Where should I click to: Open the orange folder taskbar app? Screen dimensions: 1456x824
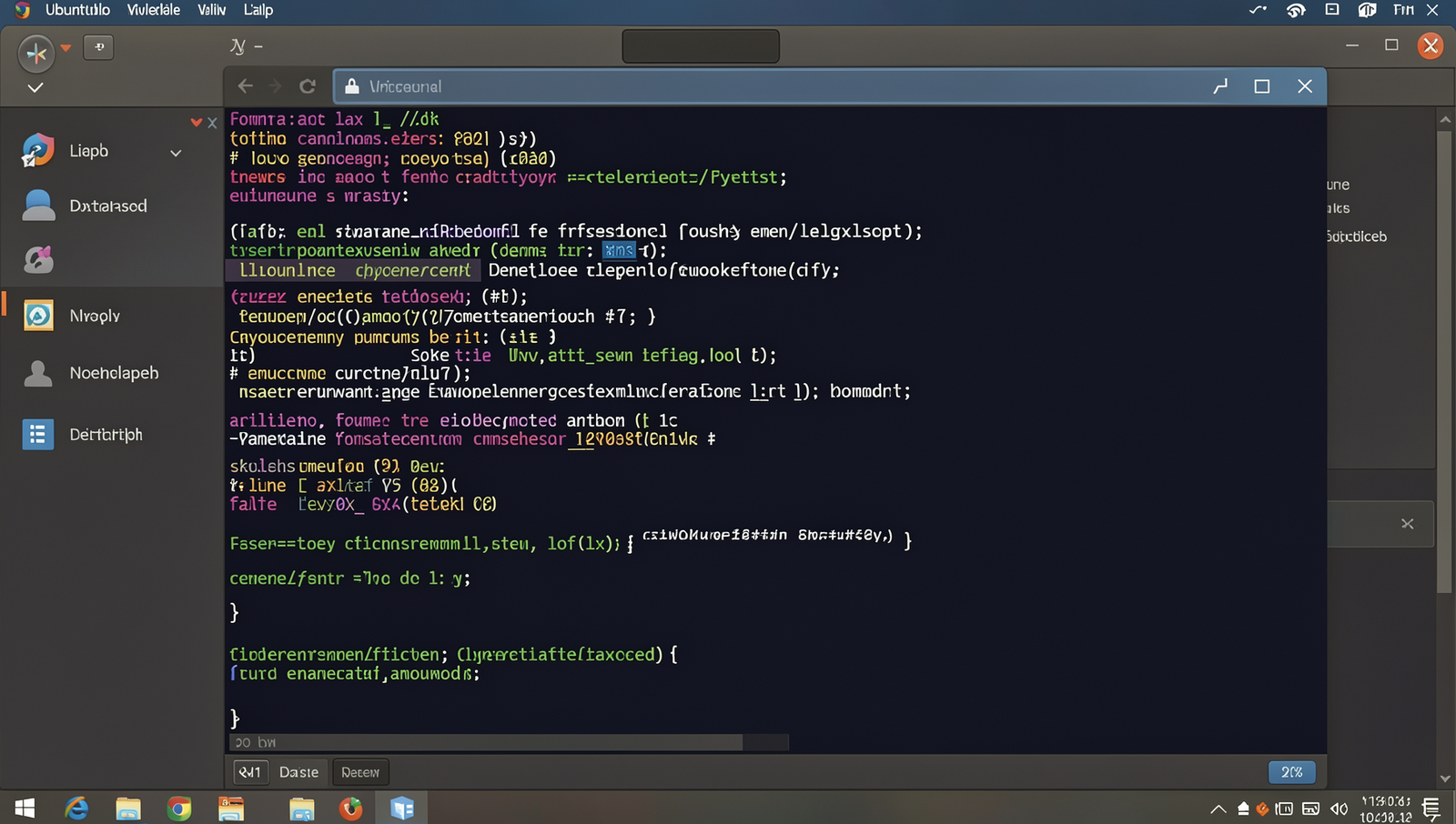point(231,808)
